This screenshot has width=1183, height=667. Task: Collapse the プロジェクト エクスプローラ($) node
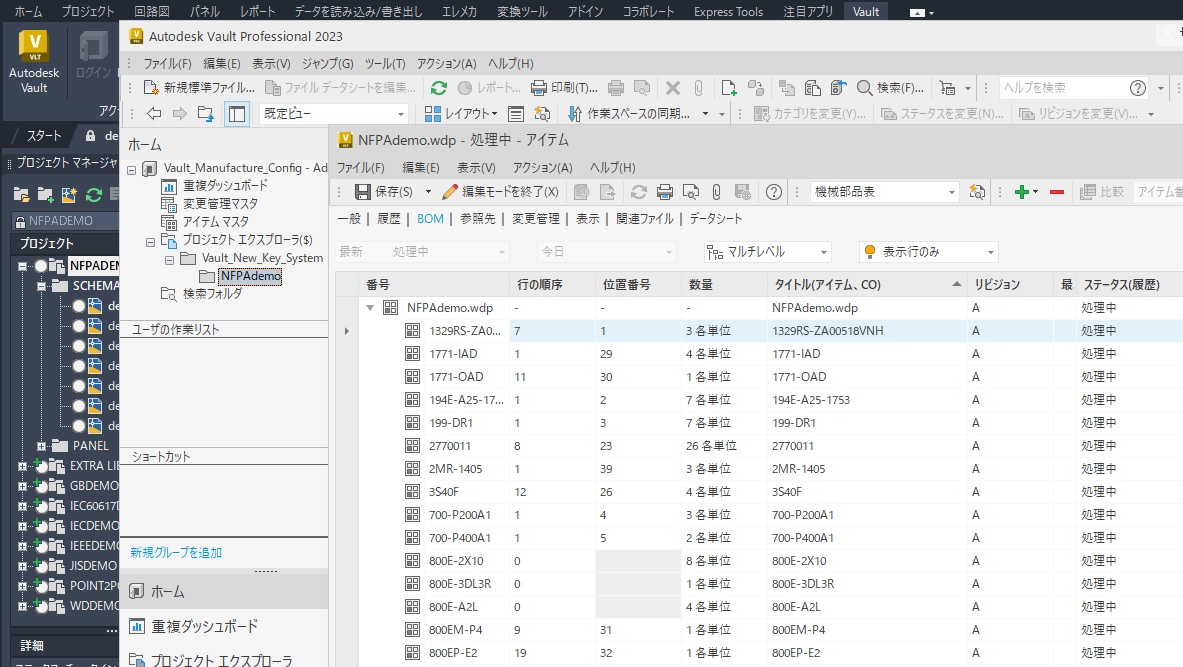pos(150,242)
